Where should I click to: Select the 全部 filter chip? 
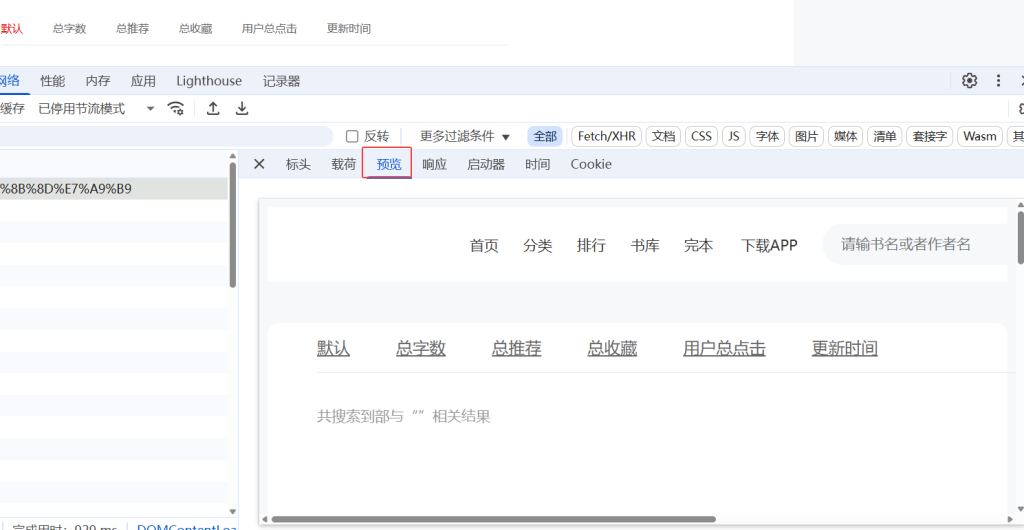pos(545,136)
